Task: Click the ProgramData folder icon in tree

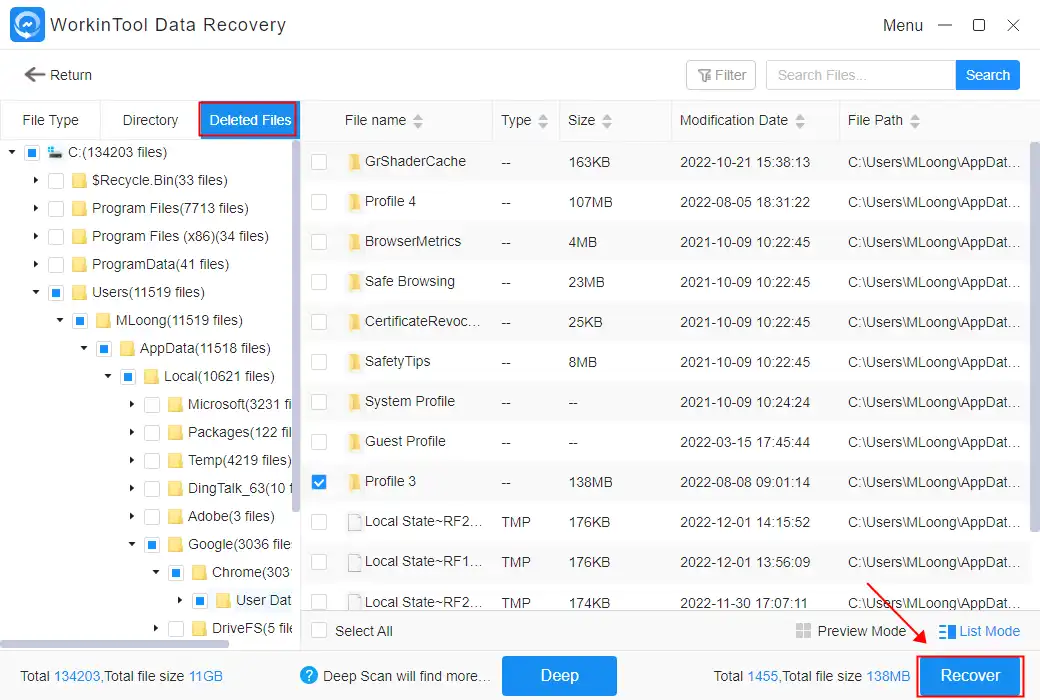Action: [x=80, y=264]
